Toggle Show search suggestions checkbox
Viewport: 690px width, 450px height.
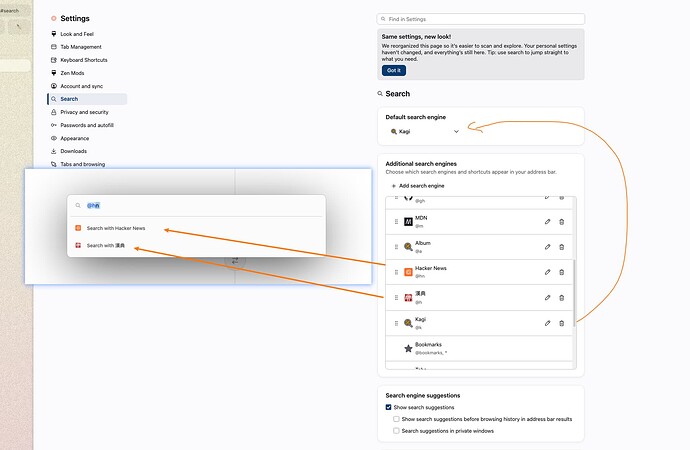[x=389, y=407]
